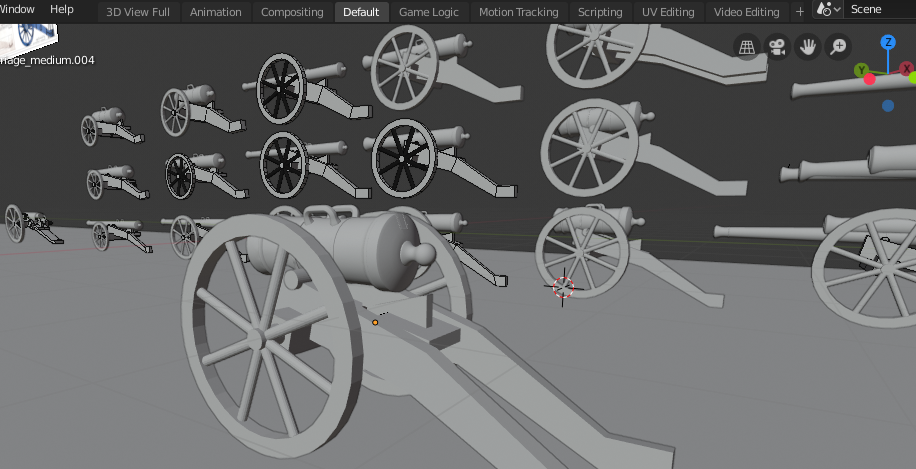This screenshot has width=916, height=469.
Task: Click the dim blue negative Z gizmo dot
Action: pos(888,106)
